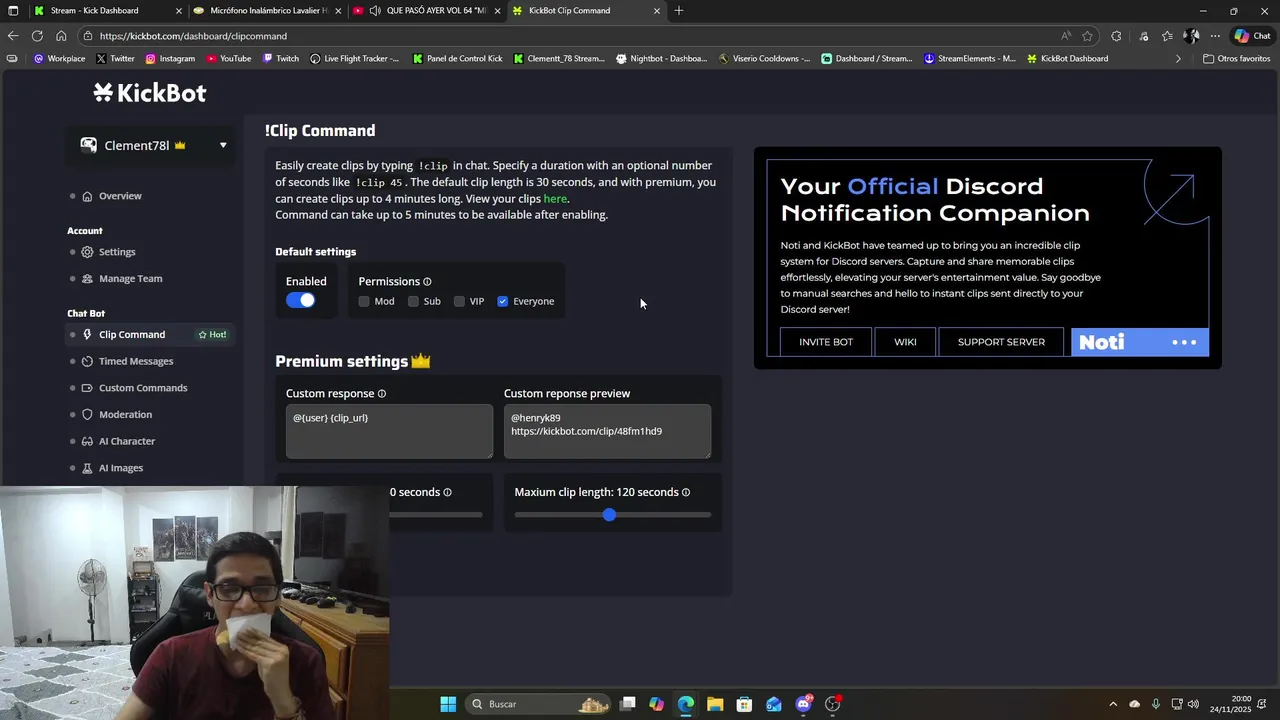The image size is (1280, 720).
Task: Check the Sub permission box
Action: click(413, 301)
